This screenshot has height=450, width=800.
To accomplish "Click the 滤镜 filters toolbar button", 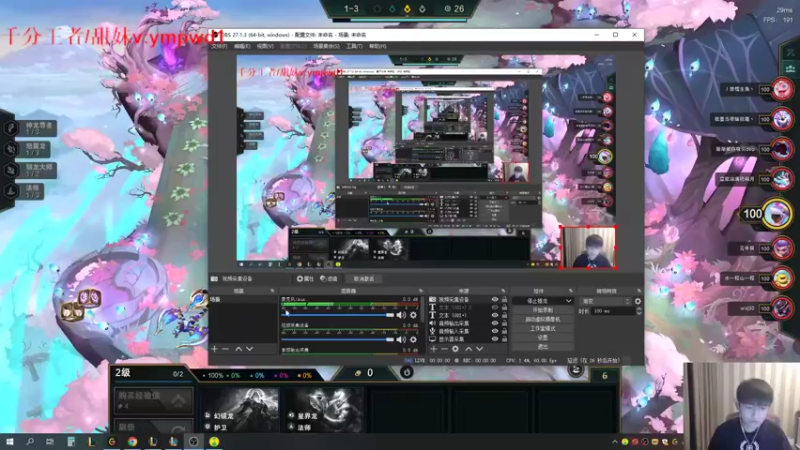I will [x=329, y=279].
